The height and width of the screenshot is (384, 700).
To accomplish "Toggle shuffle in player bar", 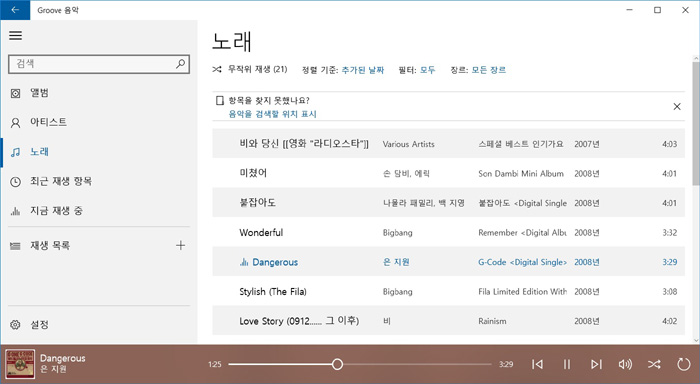I will (x=654, y=364).
